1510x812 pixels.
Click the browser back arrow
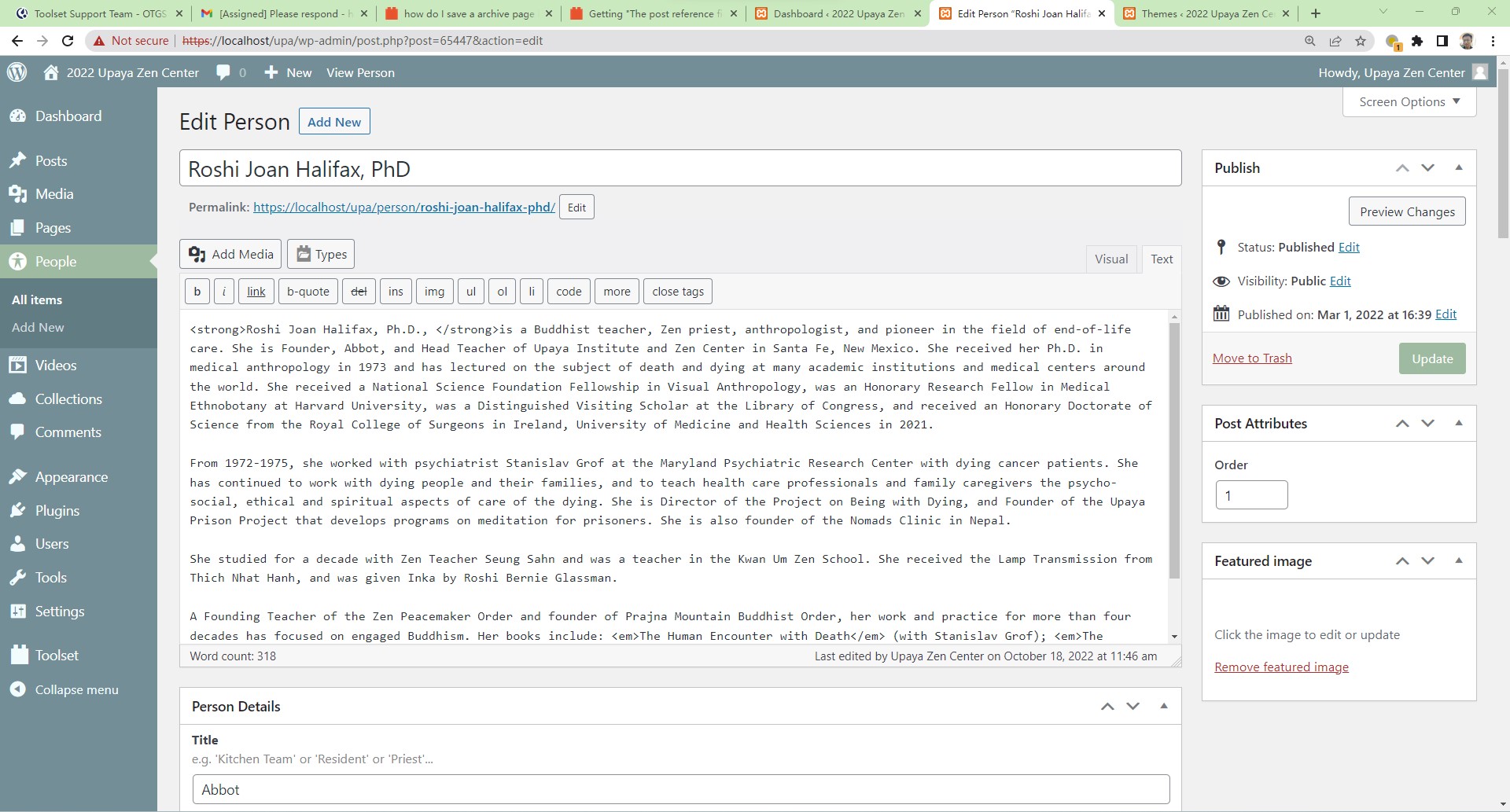(x=17, y=41)
